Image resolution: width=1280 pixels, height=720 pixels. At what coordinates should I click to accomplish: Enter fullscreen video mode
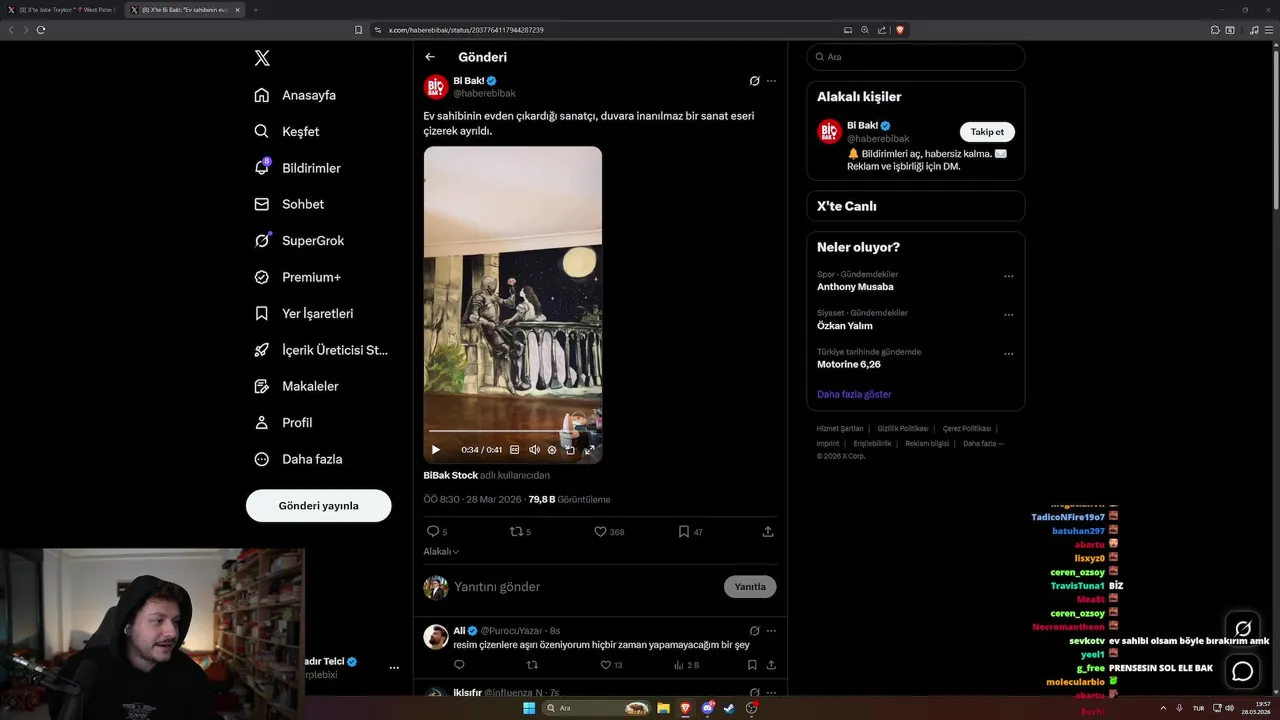(589, 450)
